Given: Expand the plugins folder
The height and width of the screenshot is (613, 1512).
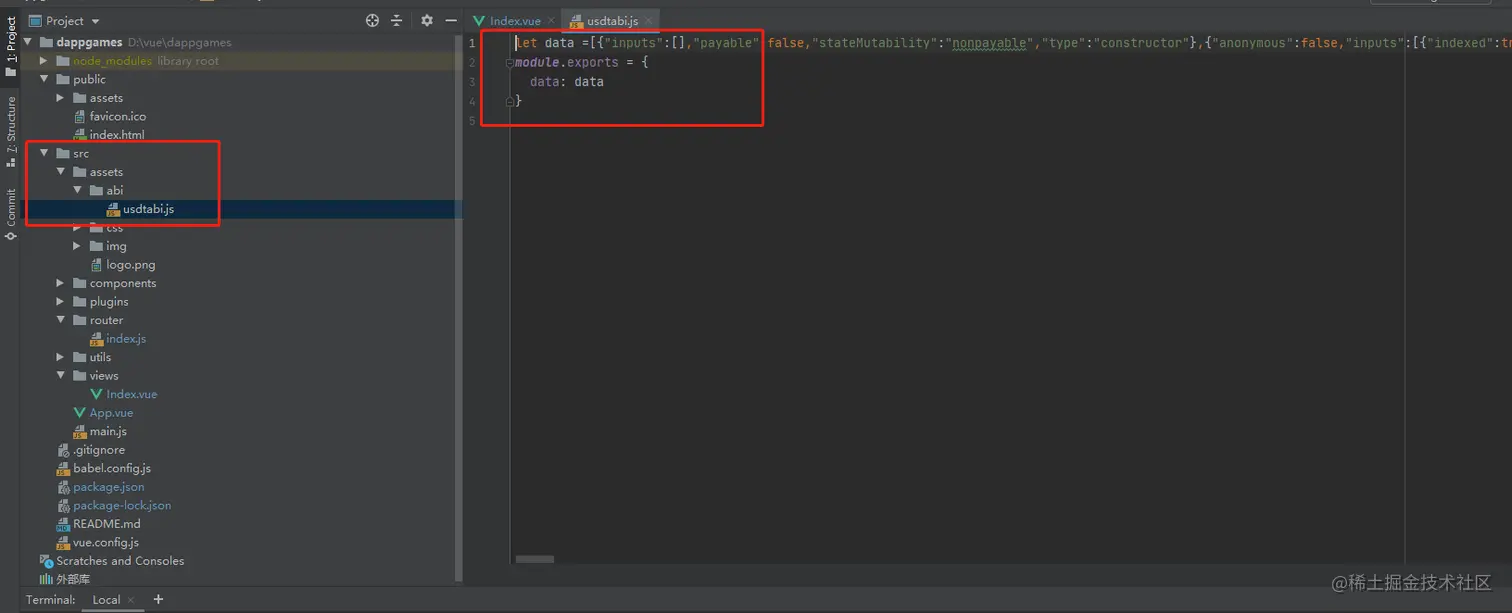Looking at the screenshot, I should tap(61, 302).
